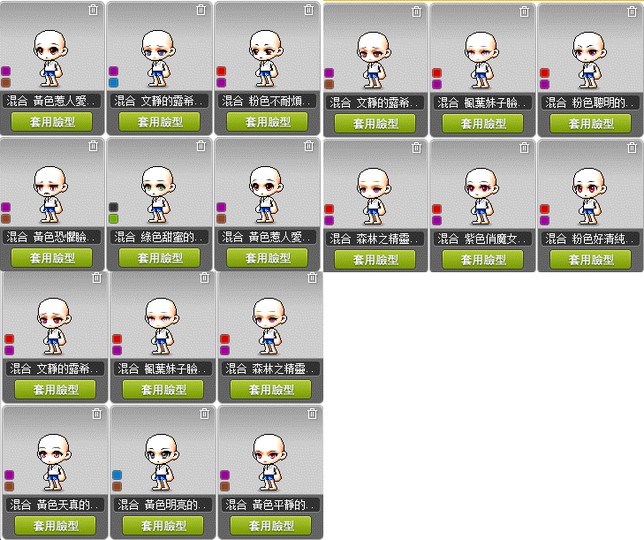This screenshot has width=644, height=540.
Task: Click 套用臉型 under 黃色平靜的 card
Action: click(271, 526)
